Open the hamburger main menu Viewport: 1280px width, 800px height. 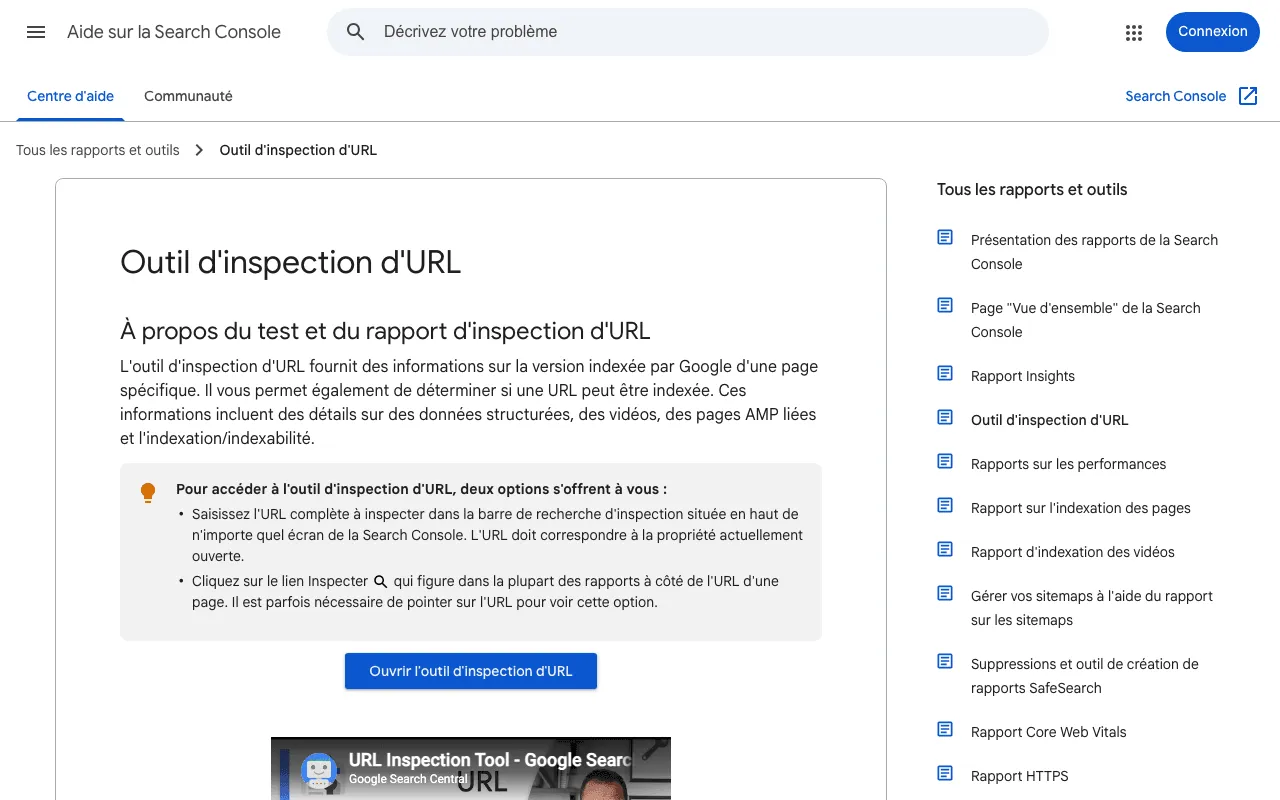pos(36,32)
